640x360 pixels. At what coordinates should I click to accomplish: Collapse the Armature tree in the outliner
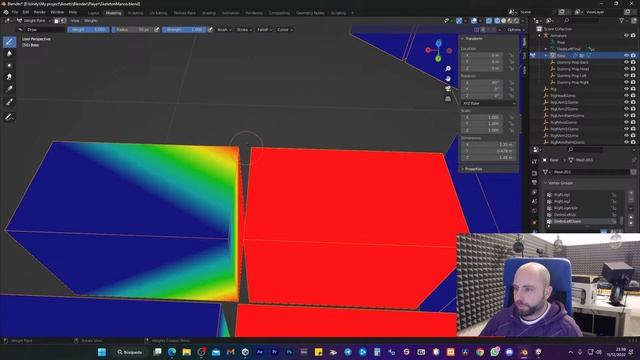[540, 36]
